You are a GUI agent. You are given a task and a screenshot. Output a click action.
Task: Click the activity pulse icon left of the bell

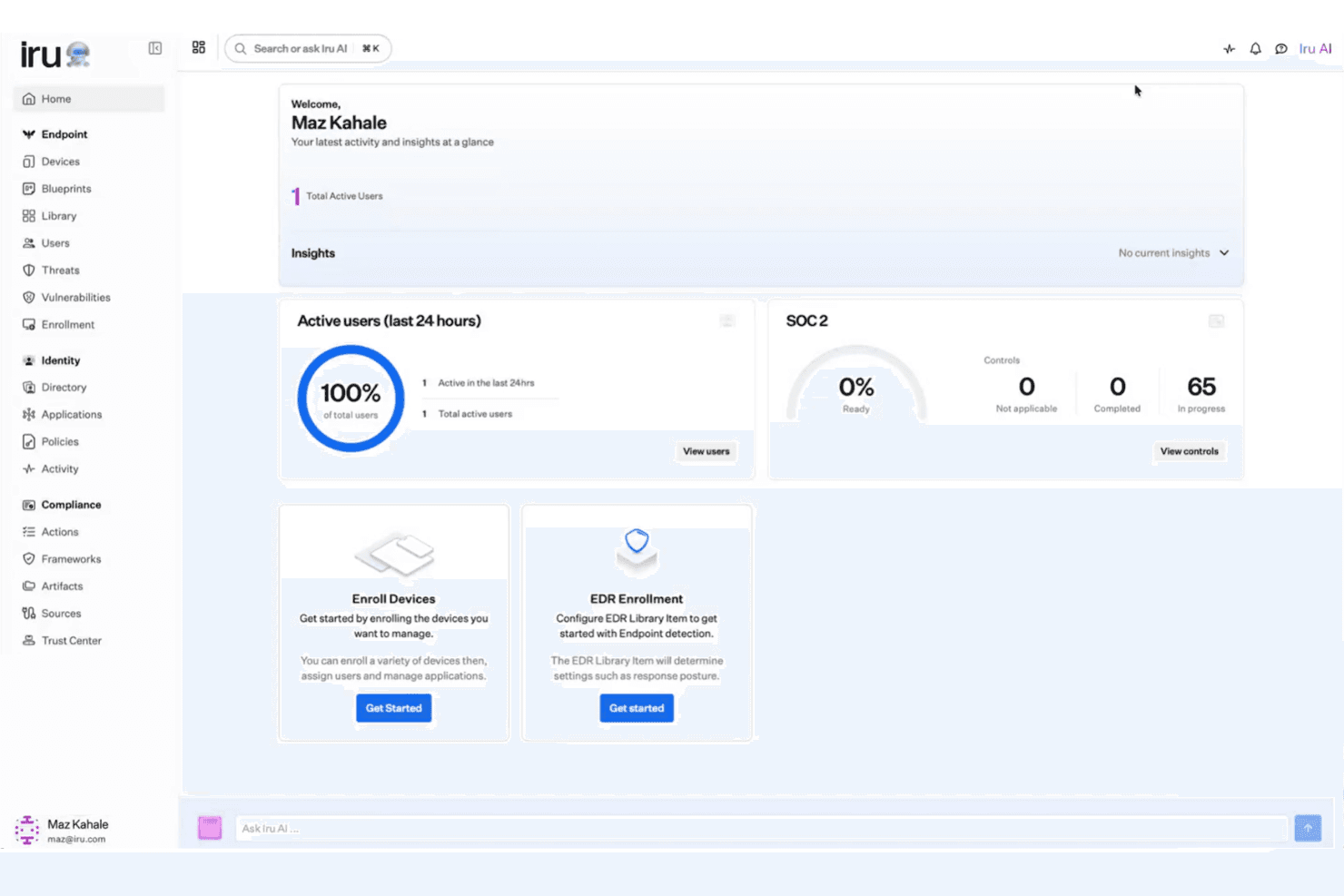(1230, 49)
